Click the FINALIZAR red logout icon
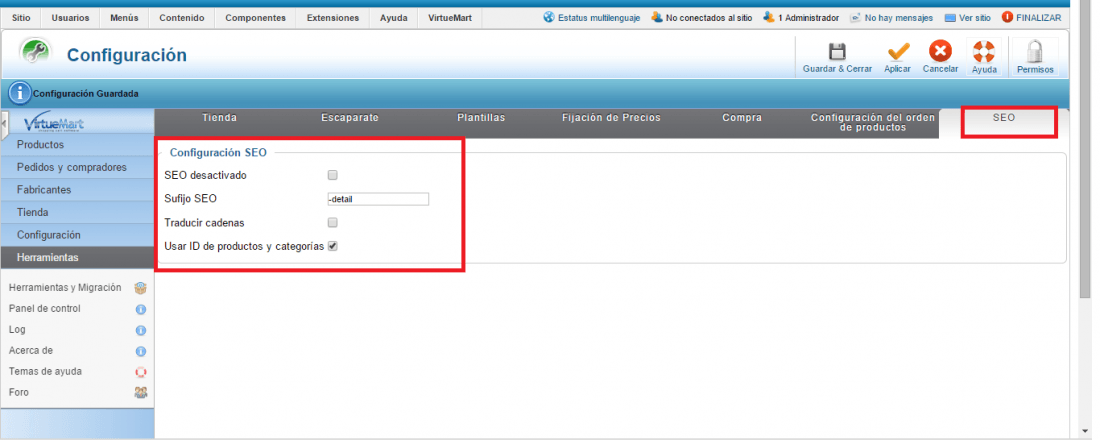 tap(1007, 17)
